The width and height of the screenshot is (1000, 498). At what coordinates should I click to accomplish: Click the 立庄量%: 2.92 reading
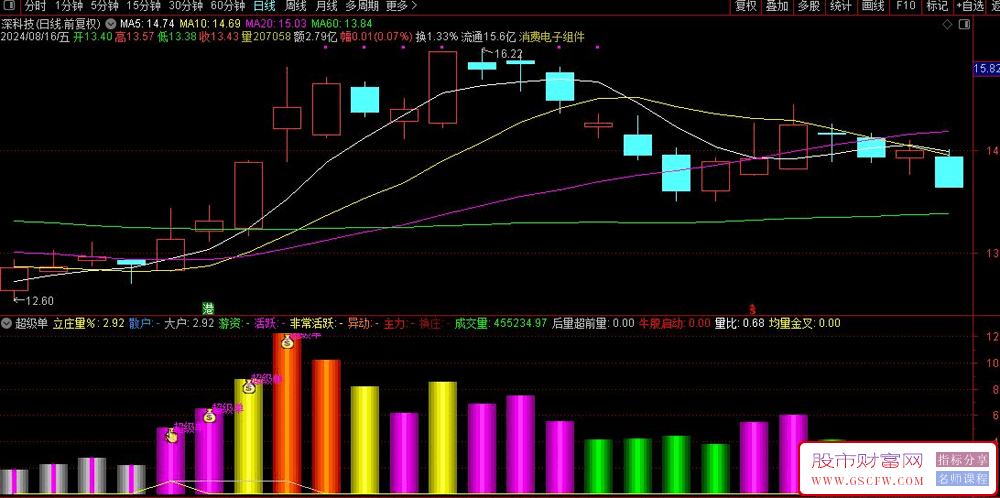89,323
